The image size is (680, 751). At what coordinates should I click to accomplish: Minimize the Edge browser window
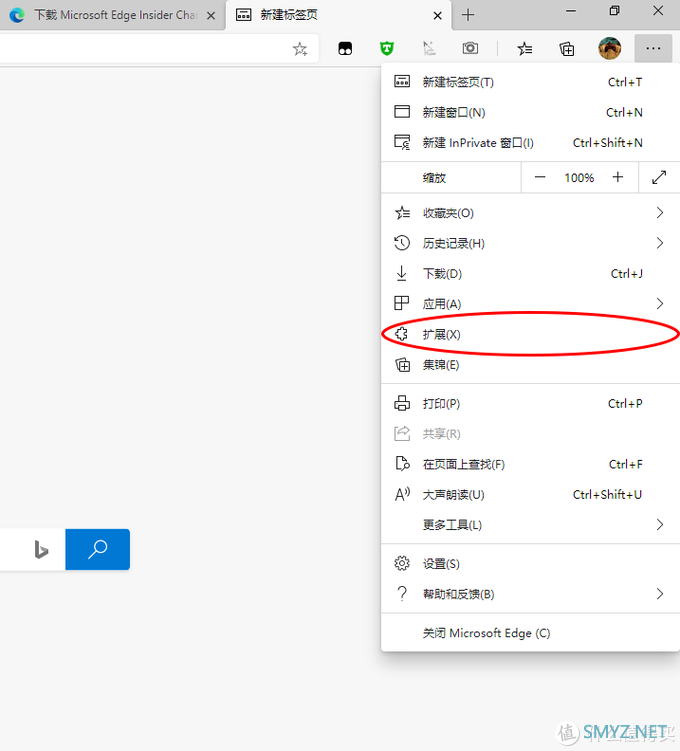click(570, 11)
